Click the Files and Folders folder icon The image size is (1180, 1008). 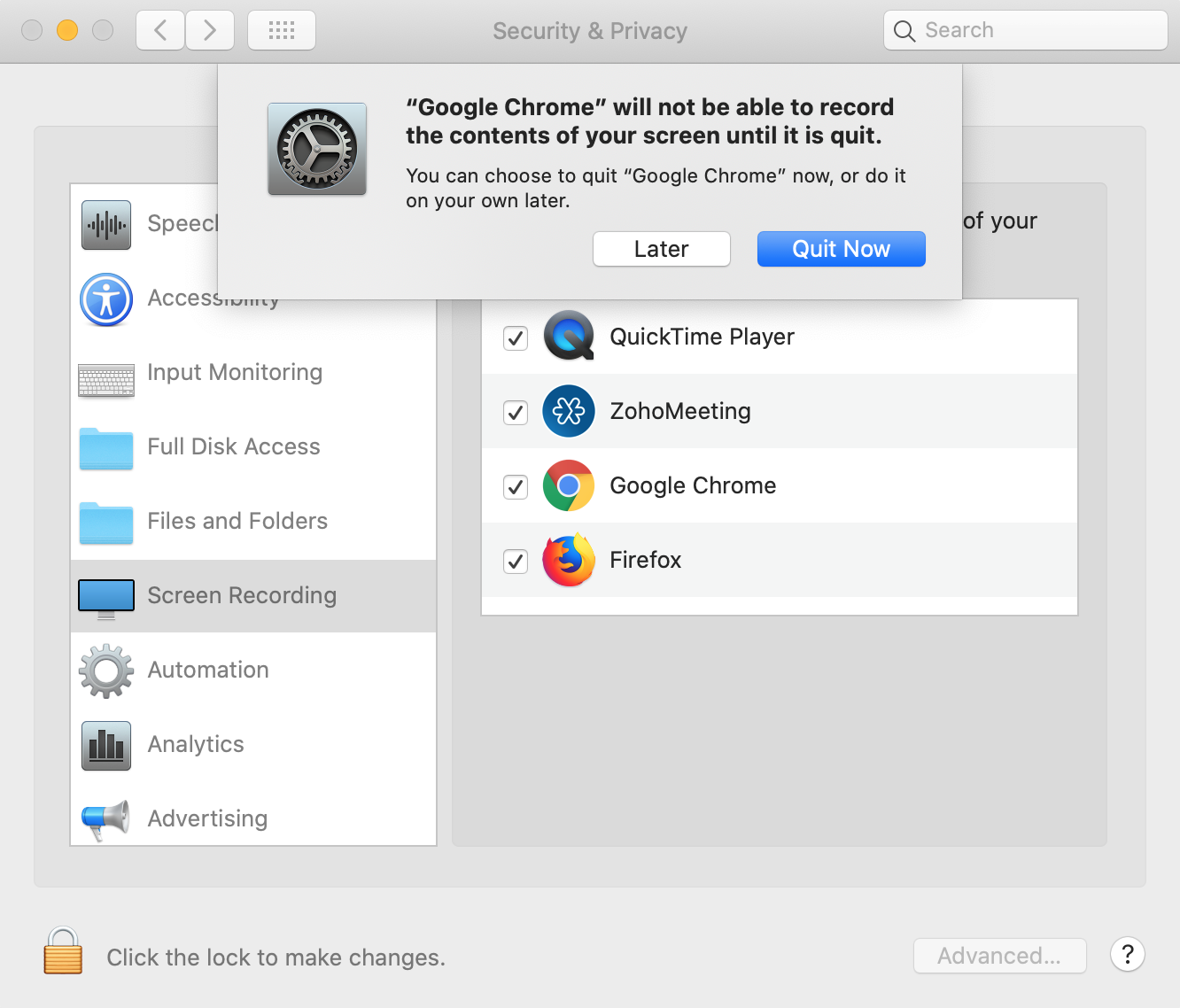[106, 523]
